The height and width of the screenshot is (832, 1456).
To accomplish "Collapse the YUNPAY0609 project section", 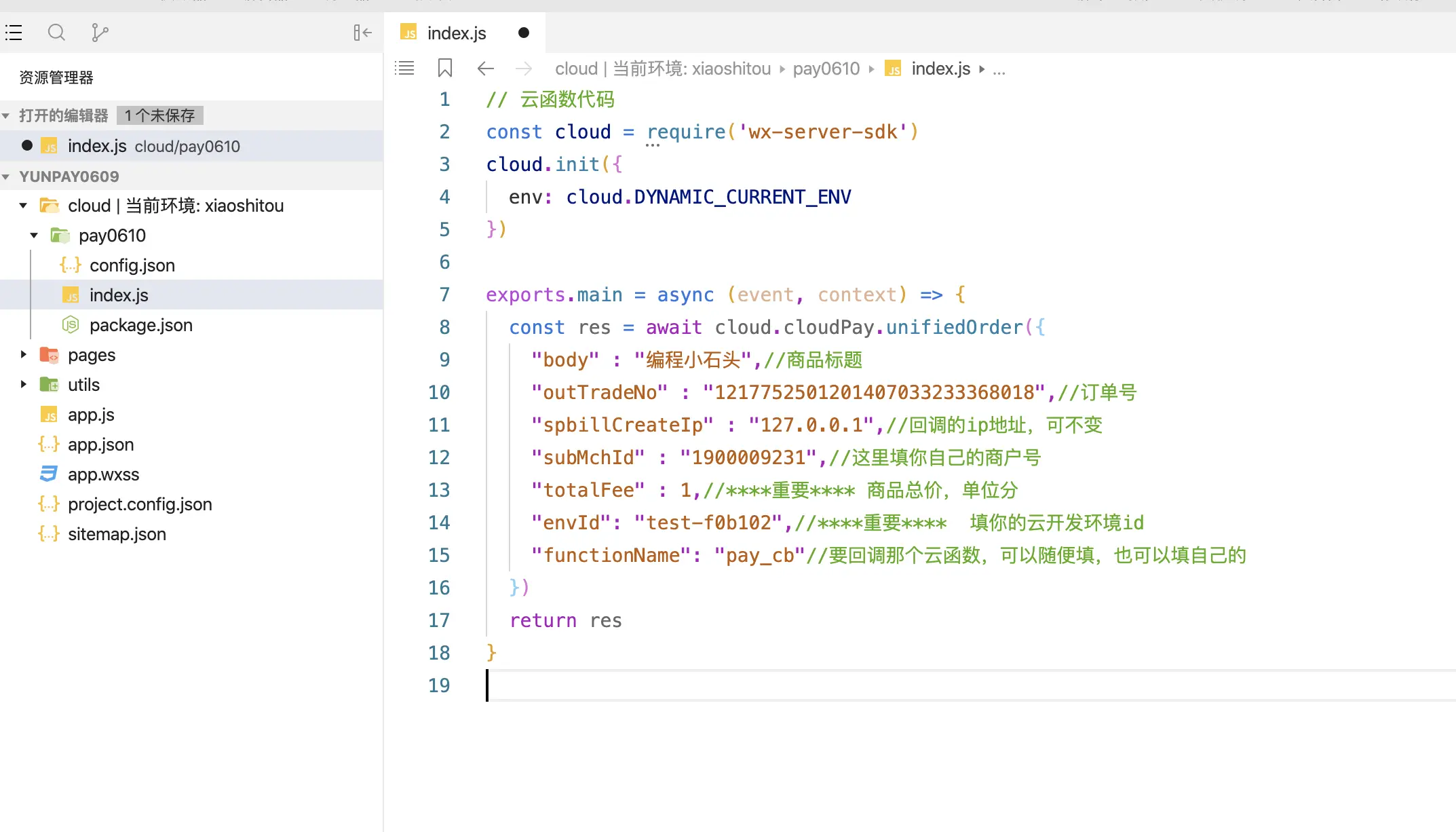I will coord(6,176).
